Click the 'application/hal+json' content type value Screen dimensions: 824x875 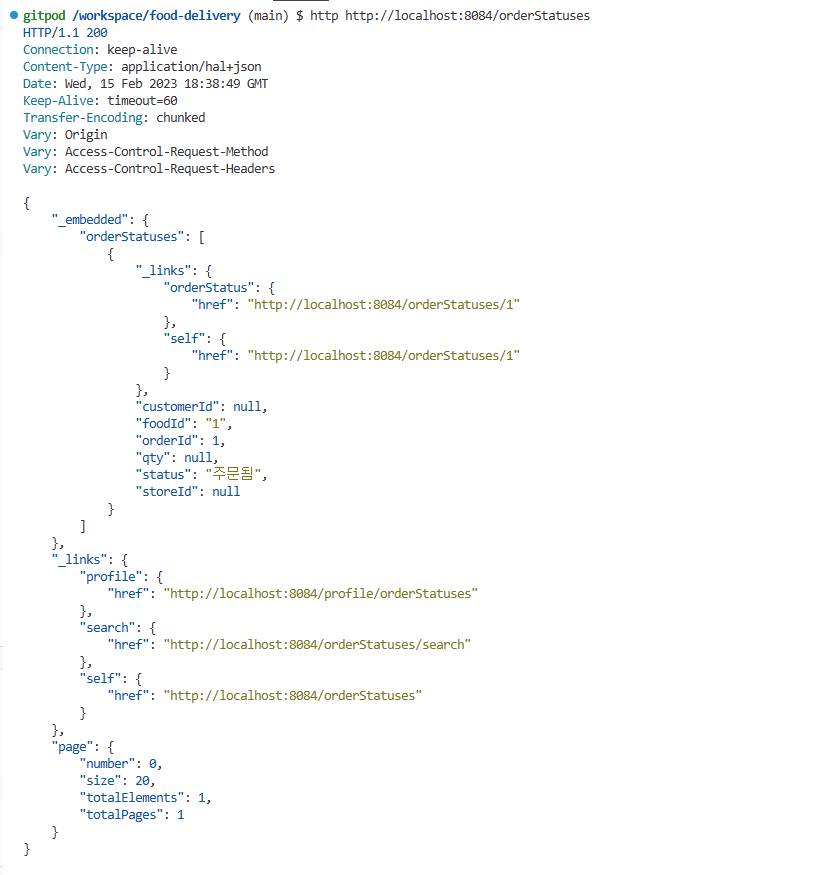click(191, 67)
